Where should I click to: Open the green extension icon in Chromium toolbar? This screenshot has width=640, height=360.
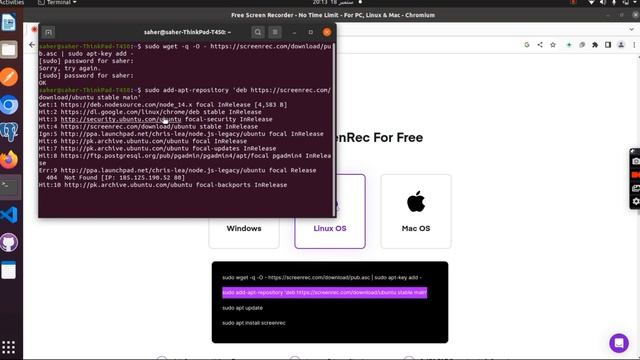click(569, 45)
